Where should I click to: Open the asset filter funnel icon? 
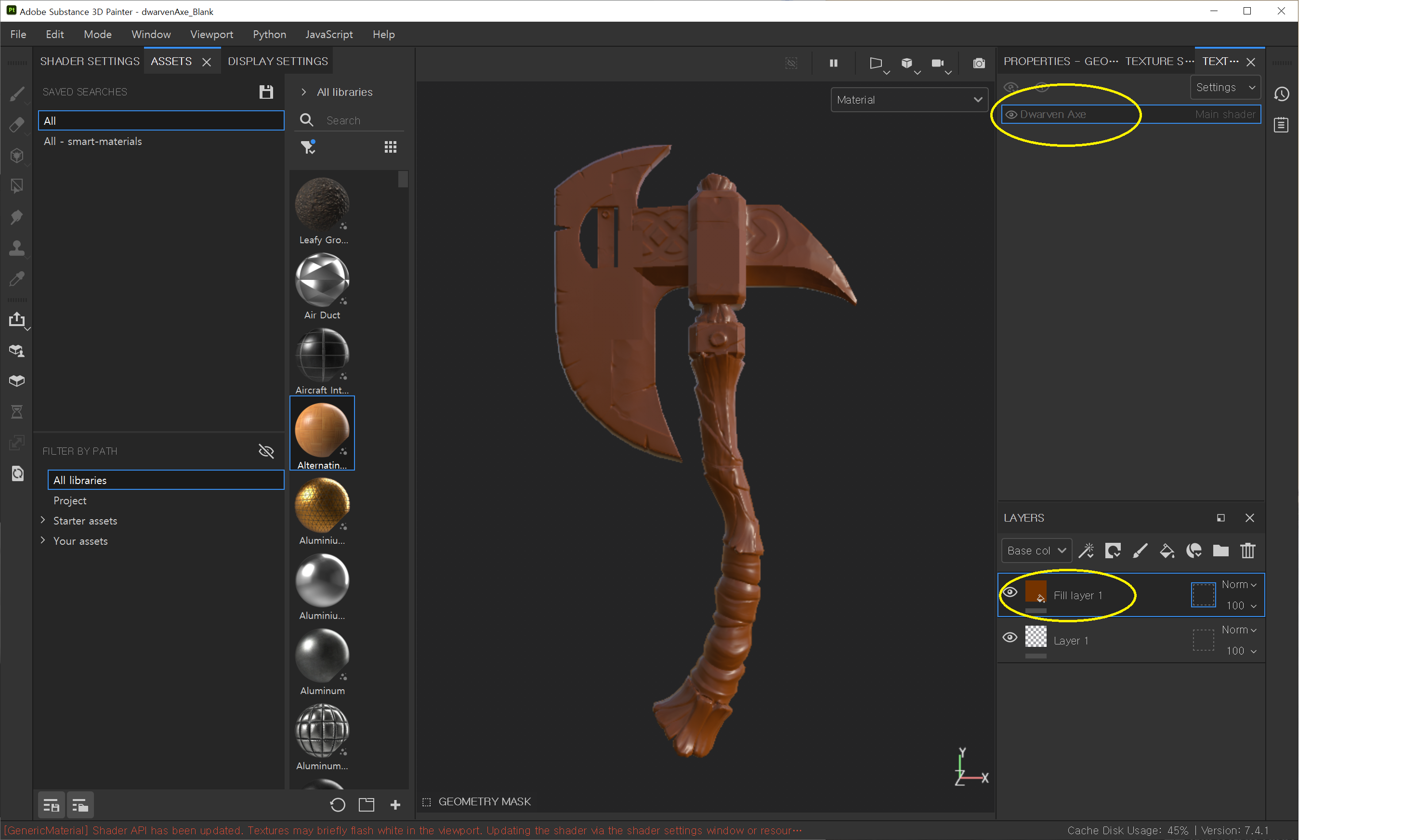[x=308, y=147]
